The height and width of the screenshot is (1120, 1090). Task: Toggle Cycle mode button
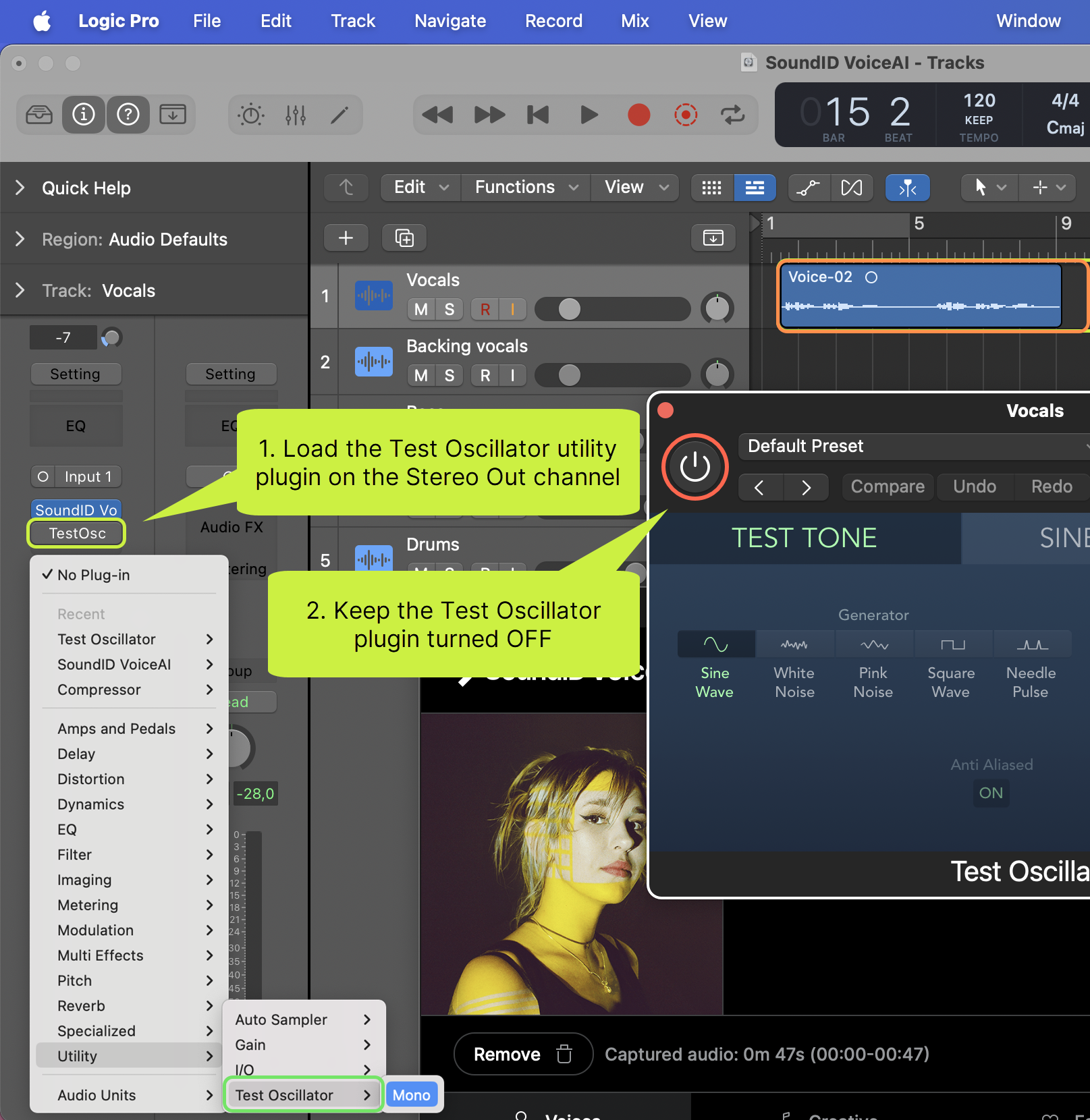click(733, 115)
